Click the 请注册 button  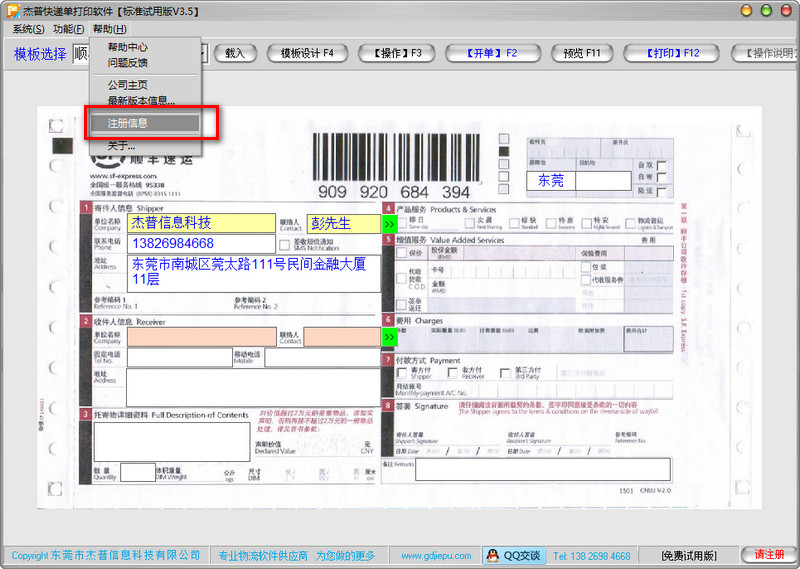pyautogui.click(x=769, y=555)
